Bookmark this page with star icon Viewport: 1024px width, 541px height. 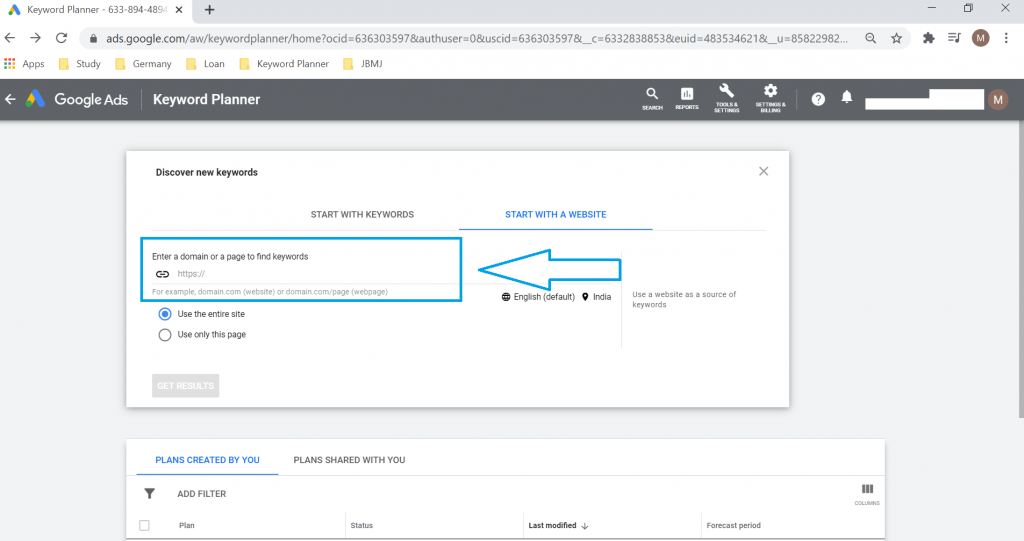pos(897,39)
